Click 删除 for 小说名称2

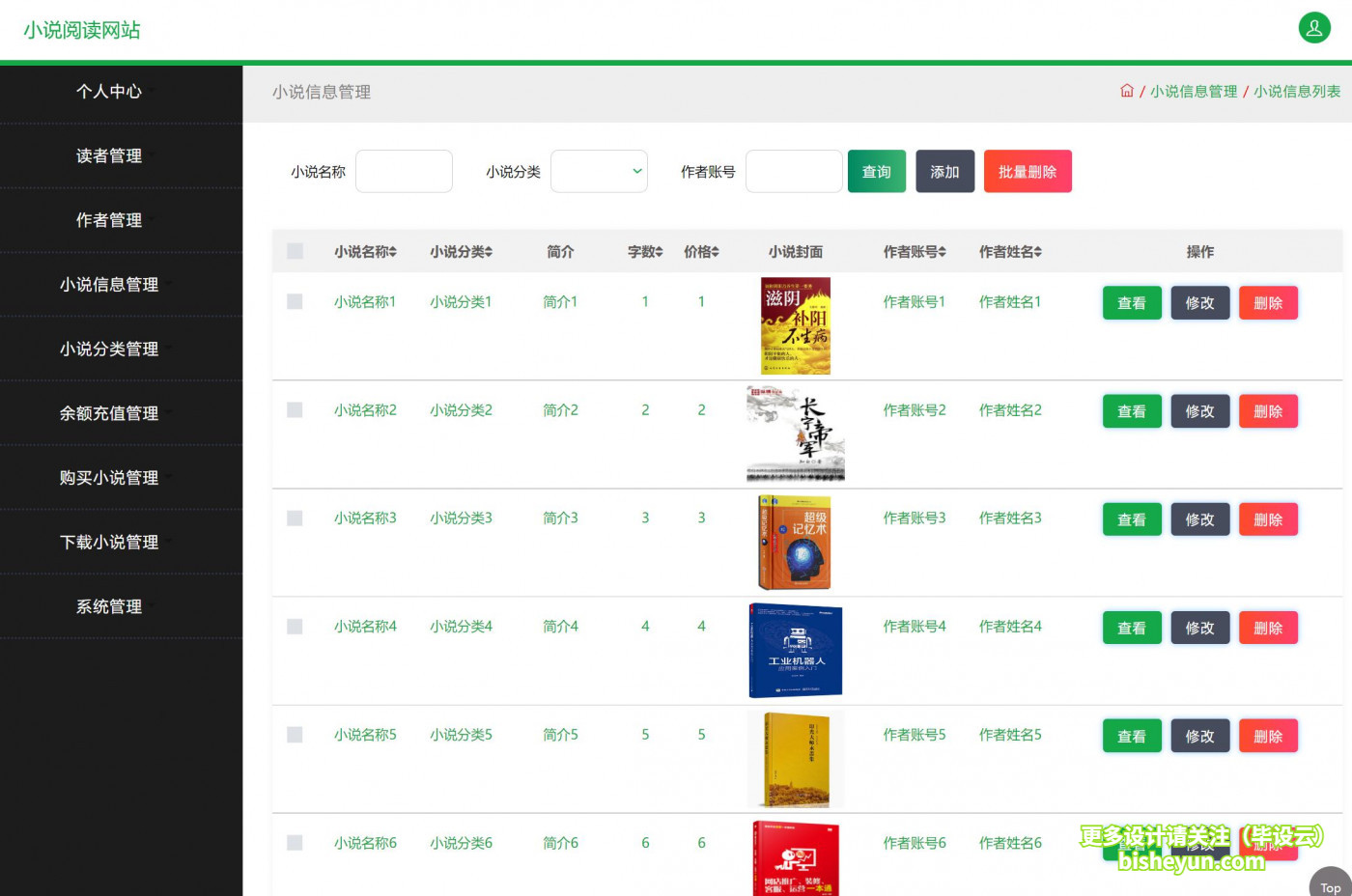coord(1268,410)
